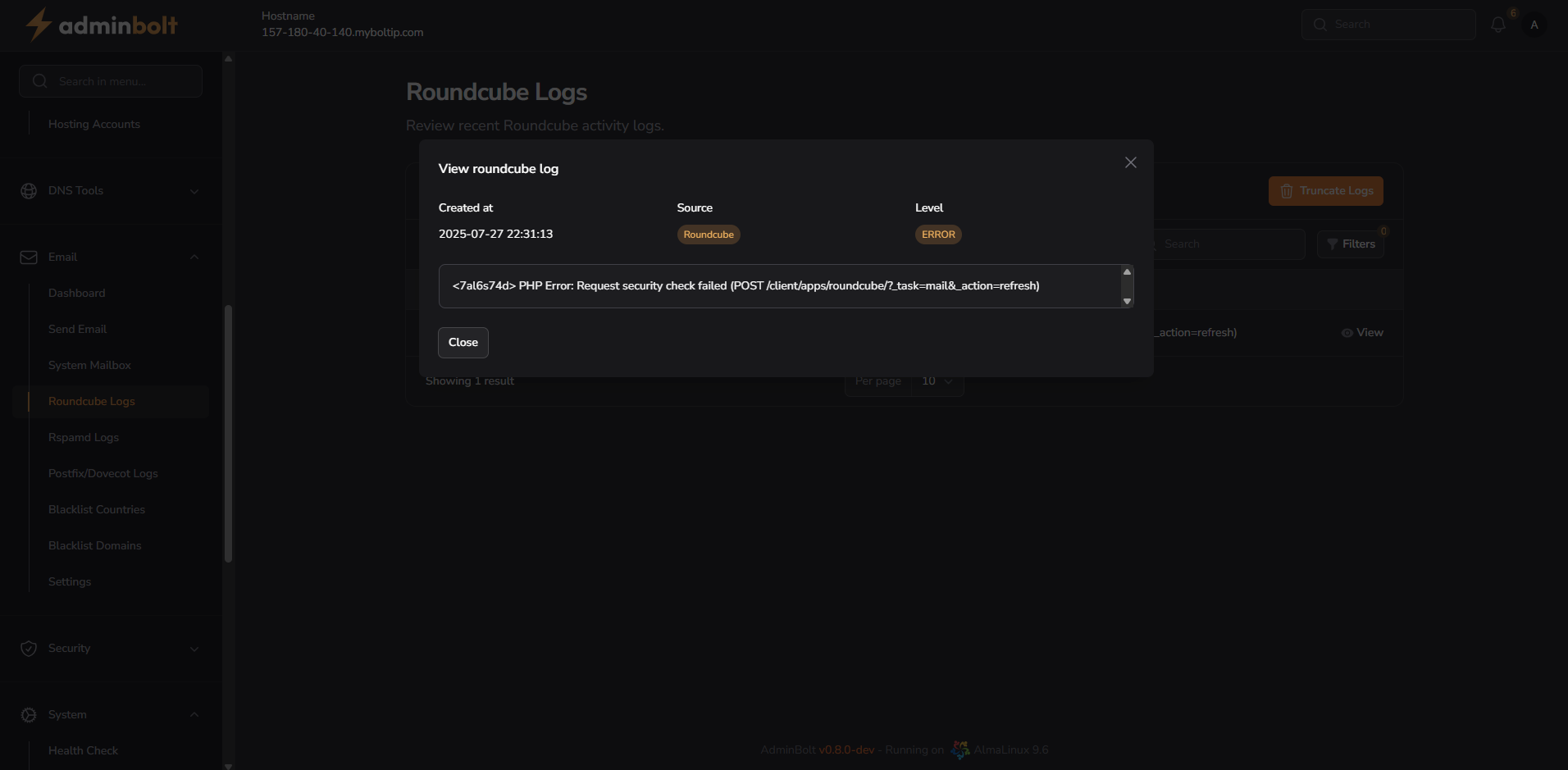This screenshot has width=1568, height=770.
Task: Click the adminbolt lightning logo
Action: click(x=38, y=25)
